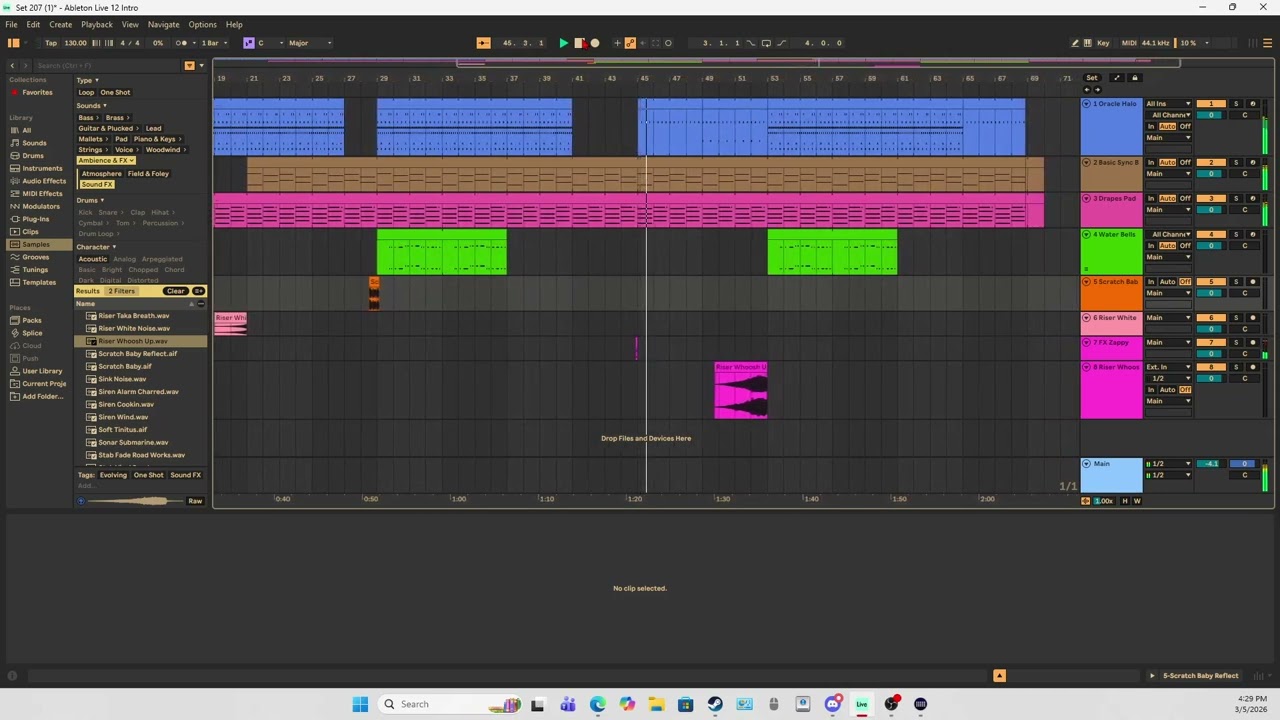Click the Arrangement Record button
The image size is (1280, 720).
[x=595, y=43]
